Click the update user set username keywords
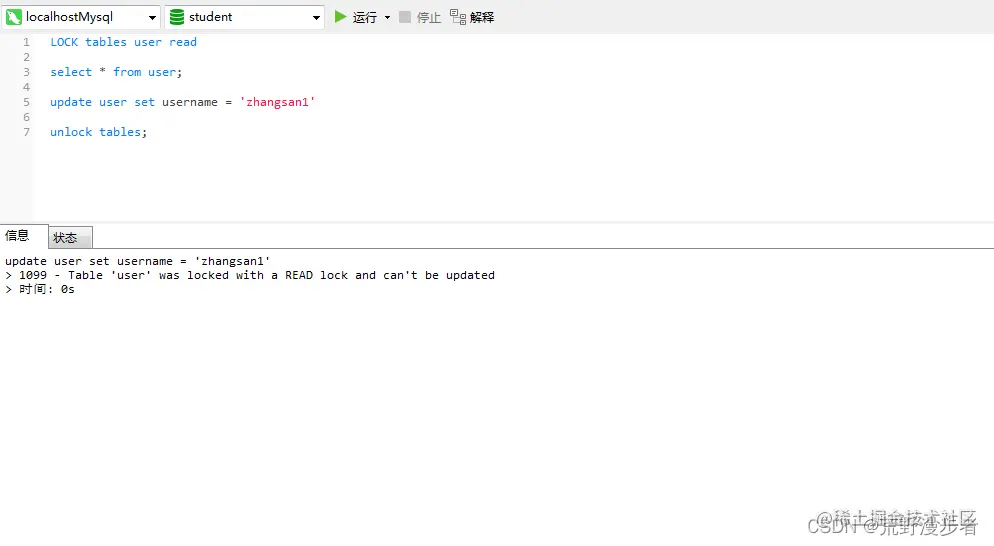994x546 pixels. pyautogui.click(x=134, y=102)
